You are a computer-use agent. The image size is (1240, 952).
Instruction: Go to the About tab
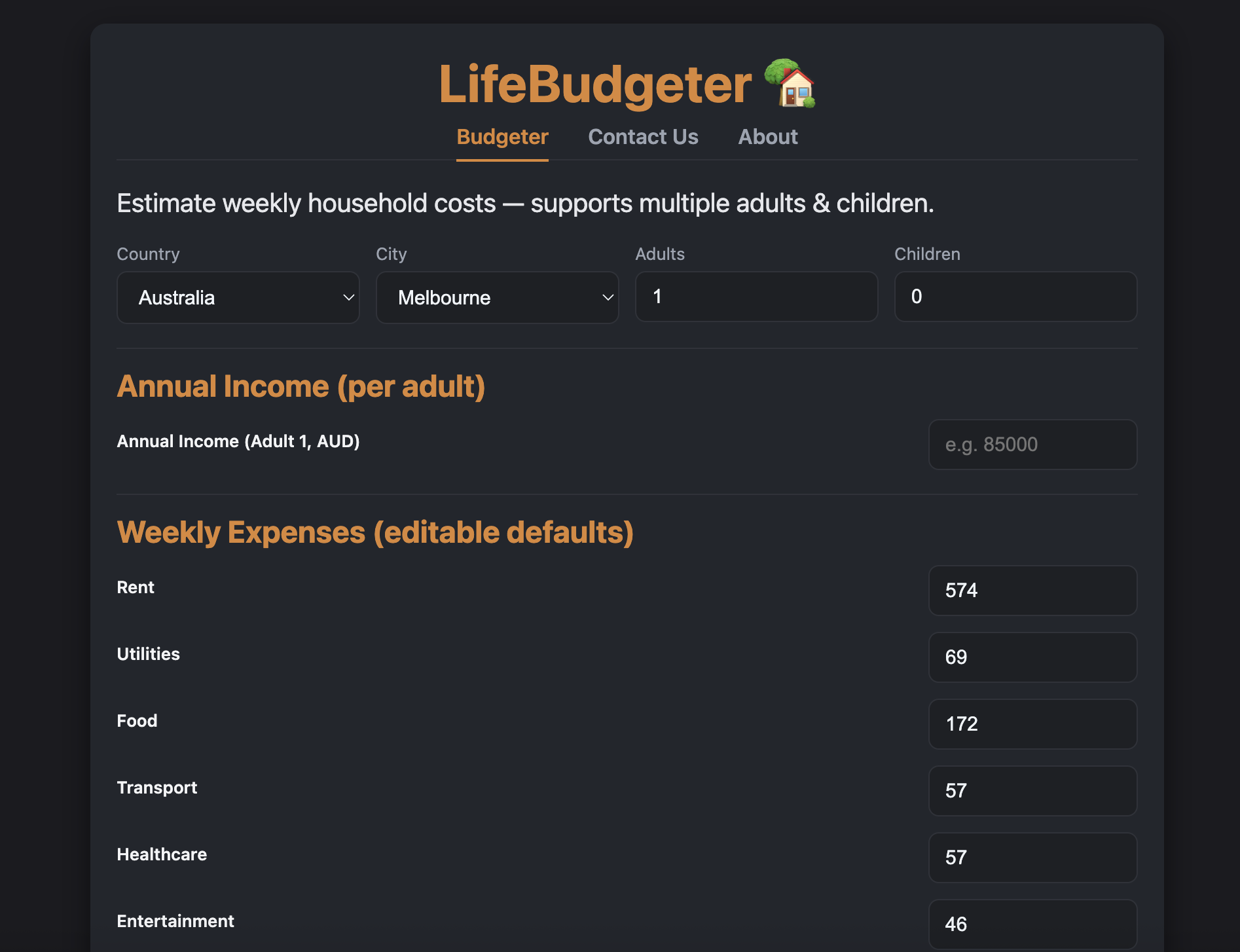(767, 137)
